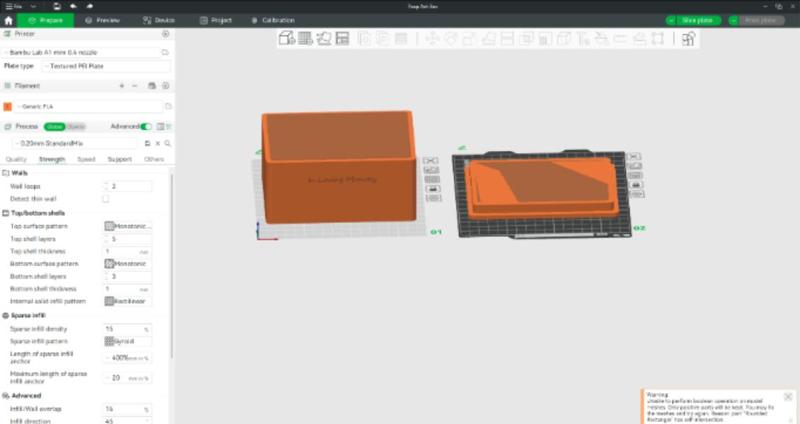Open the Quality settings tab
The width and height of the screenshot is (800, 424).
coord(16,159)
